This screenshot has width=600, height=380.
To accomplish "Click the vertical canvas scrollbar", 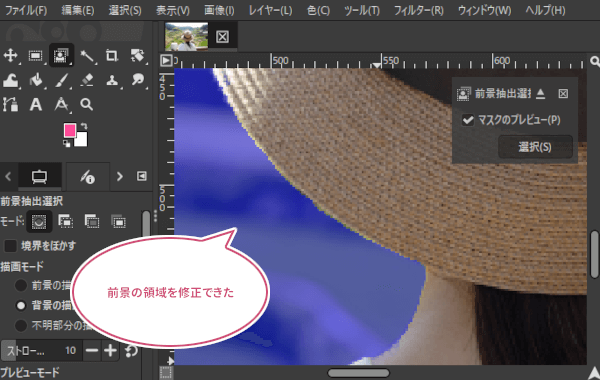I will point(594,254).
